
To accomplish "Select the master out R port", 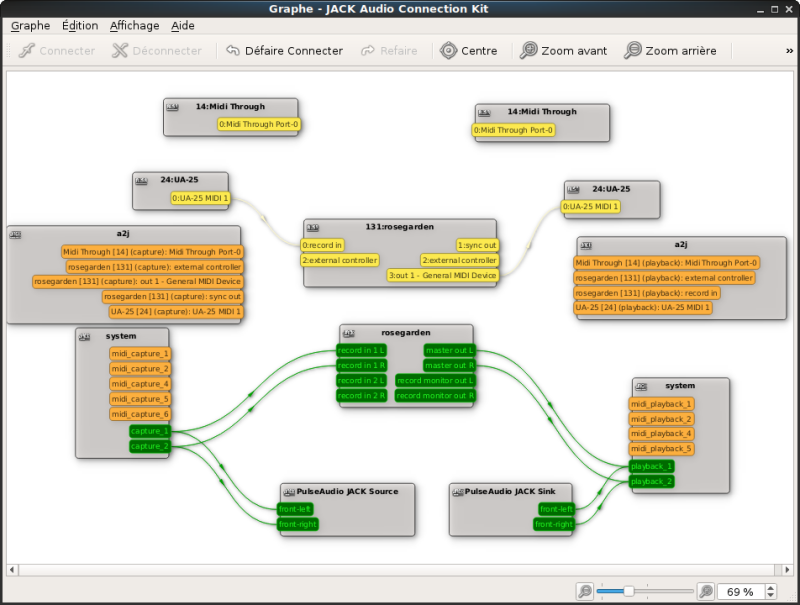I will tap(449, 365).
